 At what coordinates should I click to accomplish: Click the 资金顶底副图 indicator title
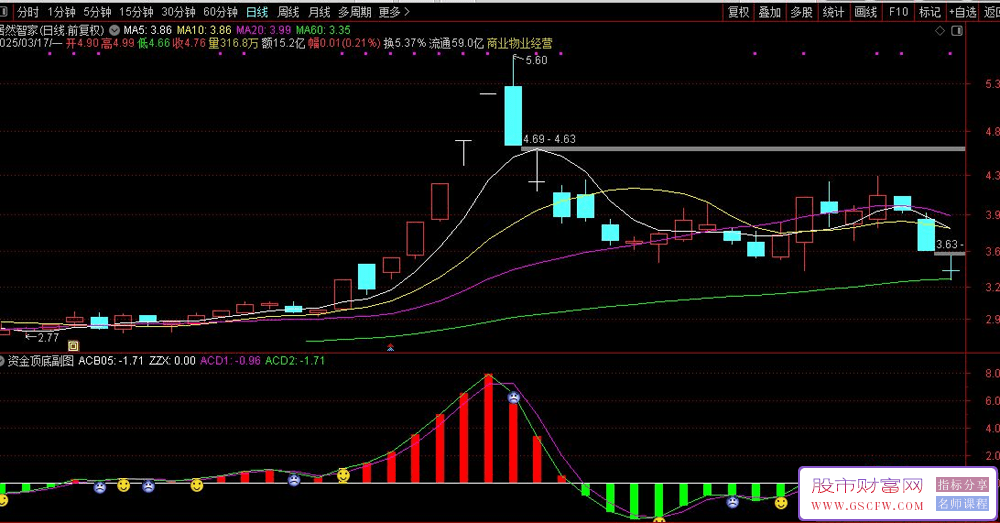41,361
